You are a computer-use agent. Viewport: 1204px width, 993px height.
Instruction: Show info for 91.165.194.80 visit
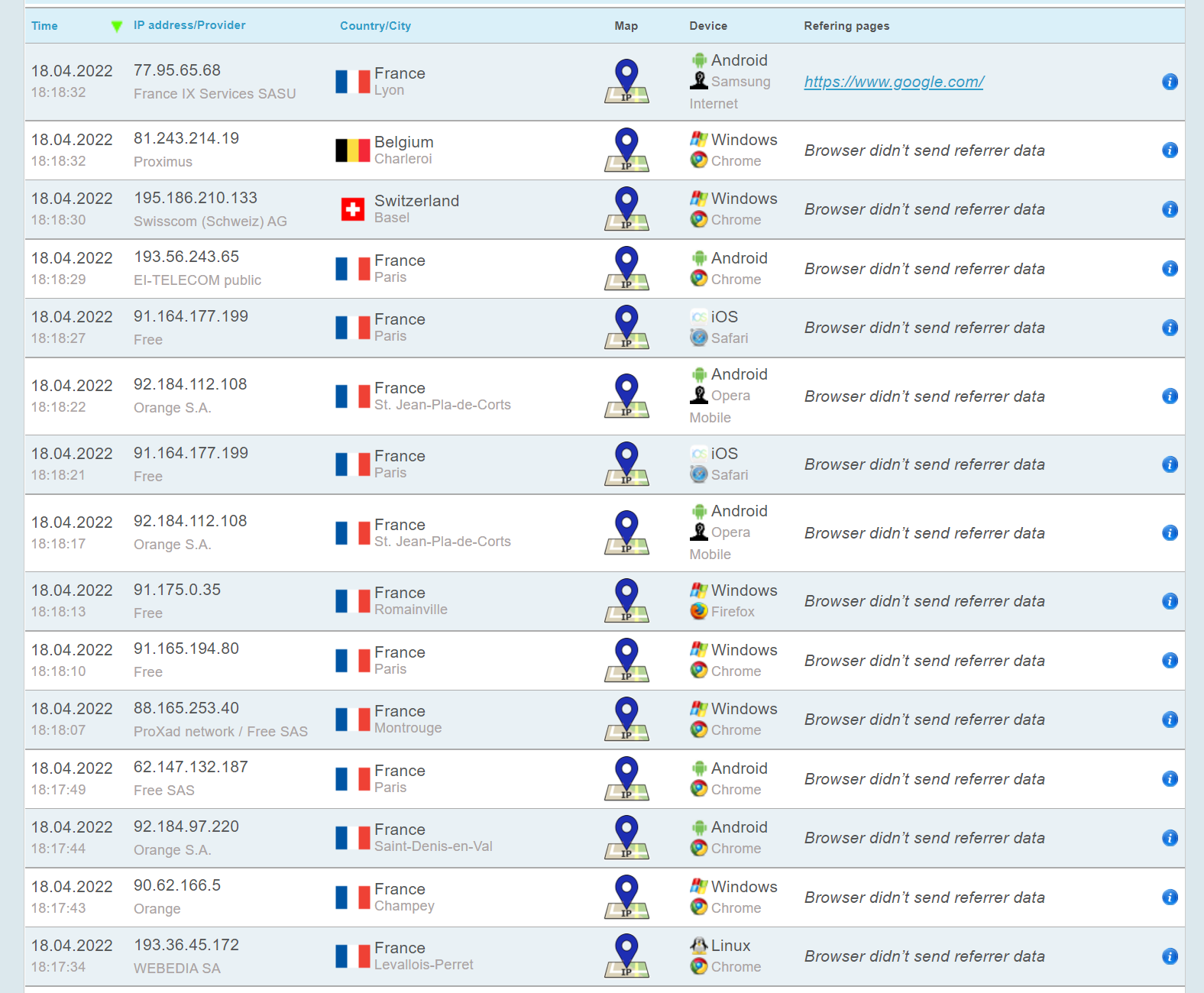click(1170, 661)
